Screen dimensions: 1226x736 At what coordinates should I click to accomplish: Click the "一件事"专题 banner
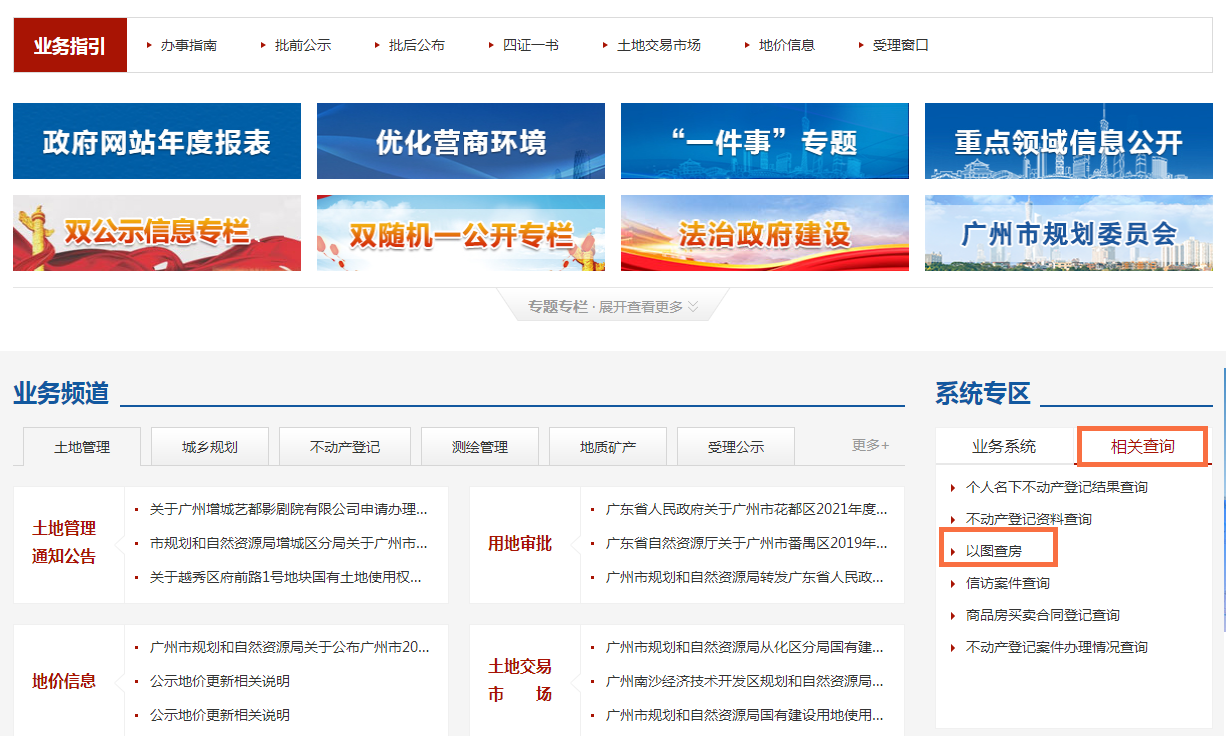(x=765, y=141)
